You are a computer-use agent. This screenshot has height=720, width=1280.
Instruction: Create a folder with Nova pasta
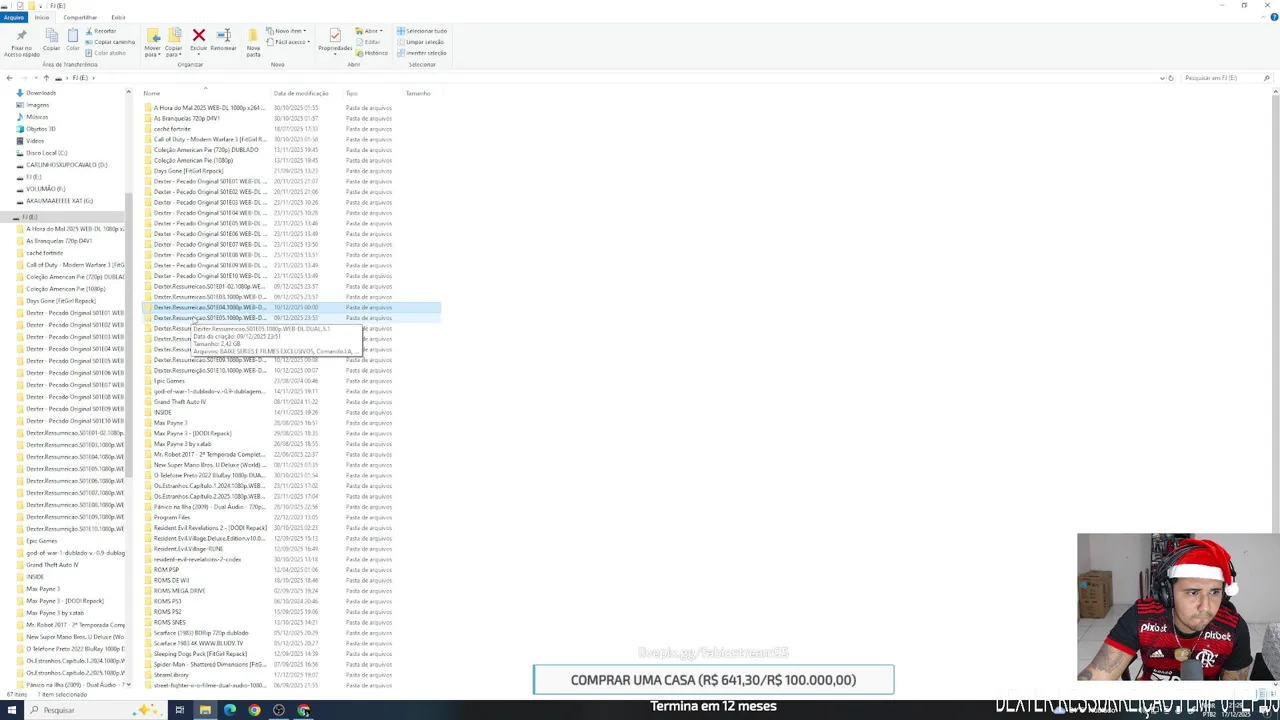pyautogui.click(x=253, y=41)
